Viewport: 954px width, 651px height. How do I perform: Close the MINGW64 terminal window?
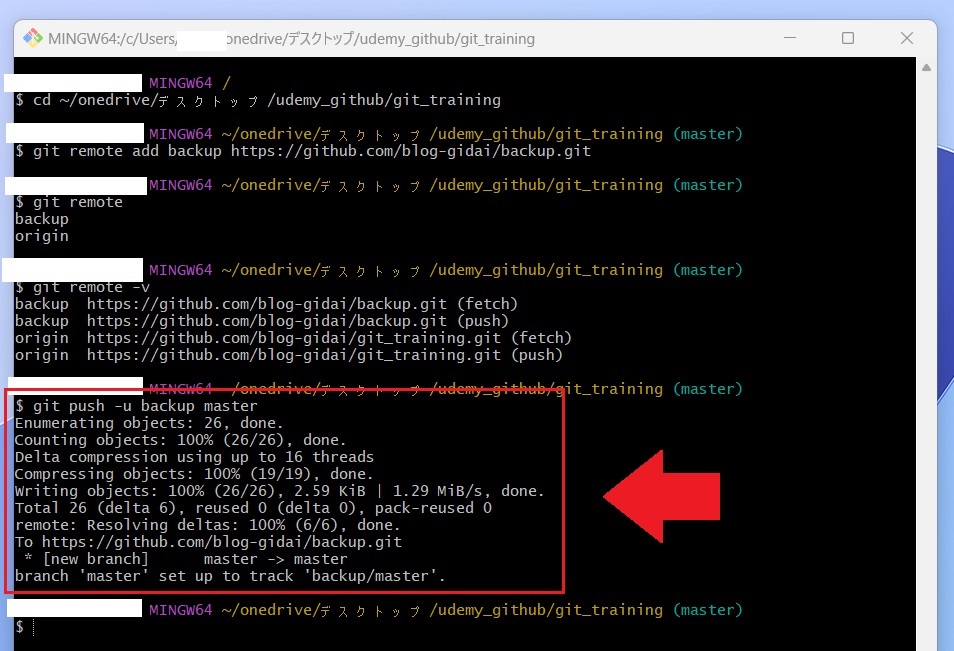(906, 39)
